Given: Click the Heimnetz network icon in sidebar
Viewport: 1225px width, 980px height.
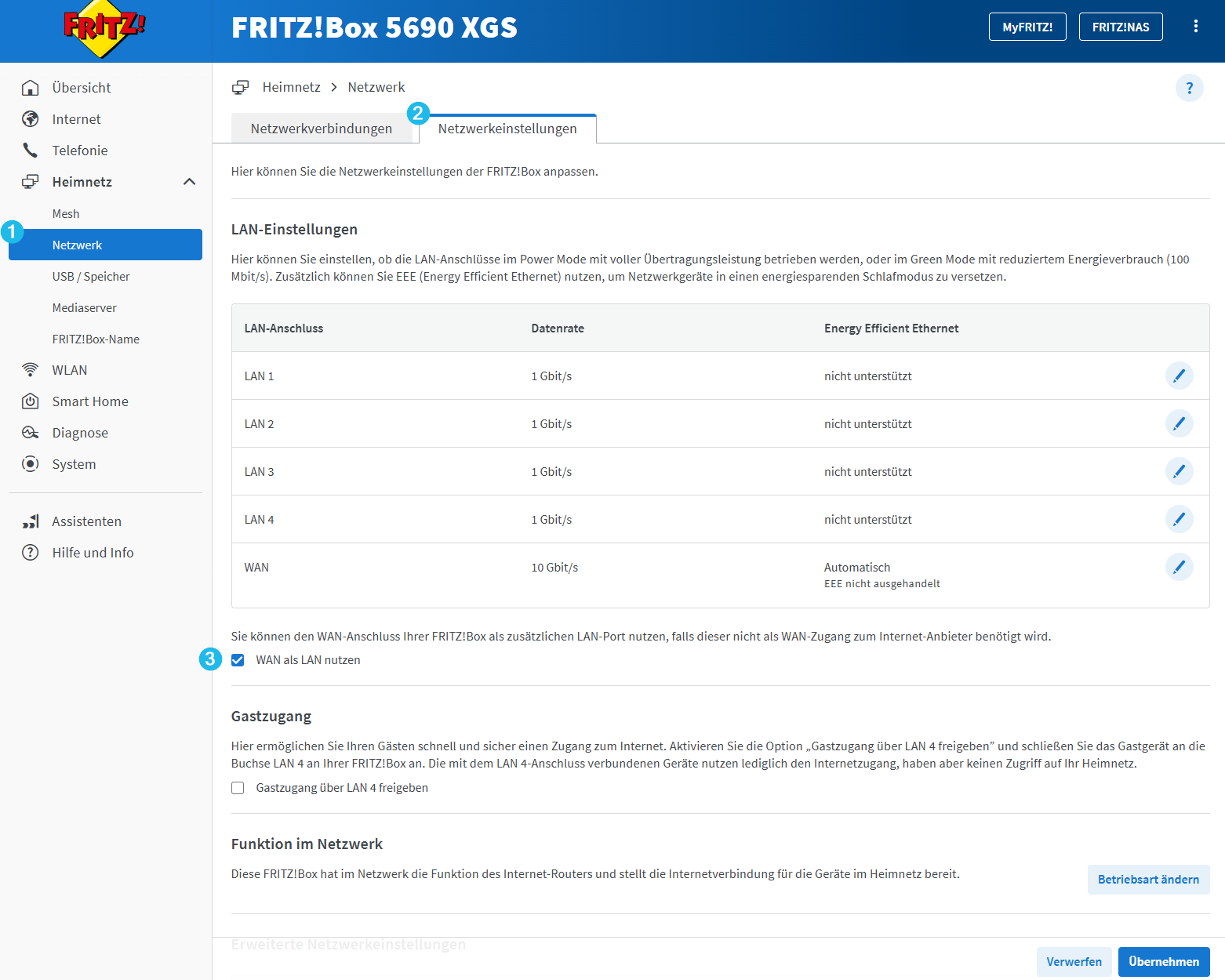Looking at the screenshot, I should click(30, 182).
